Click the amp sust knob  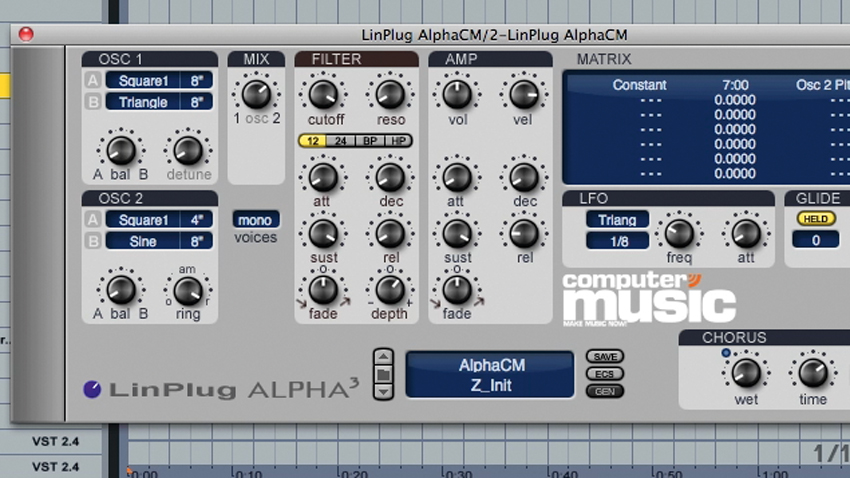458,234
